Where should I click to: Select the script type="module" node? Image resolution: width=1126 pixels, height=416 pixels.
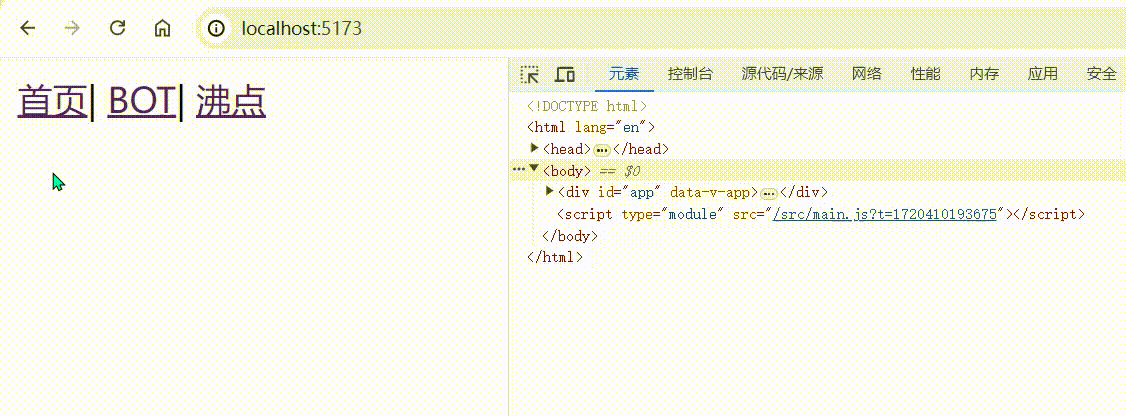(821, 214)
